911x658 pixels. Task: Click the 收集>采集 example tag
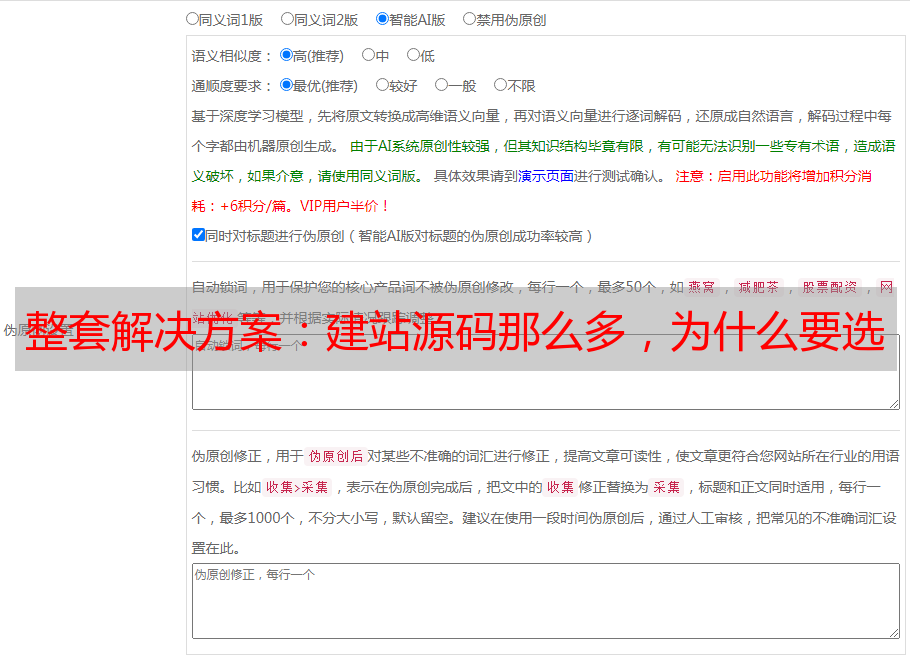tap(297, 487)
